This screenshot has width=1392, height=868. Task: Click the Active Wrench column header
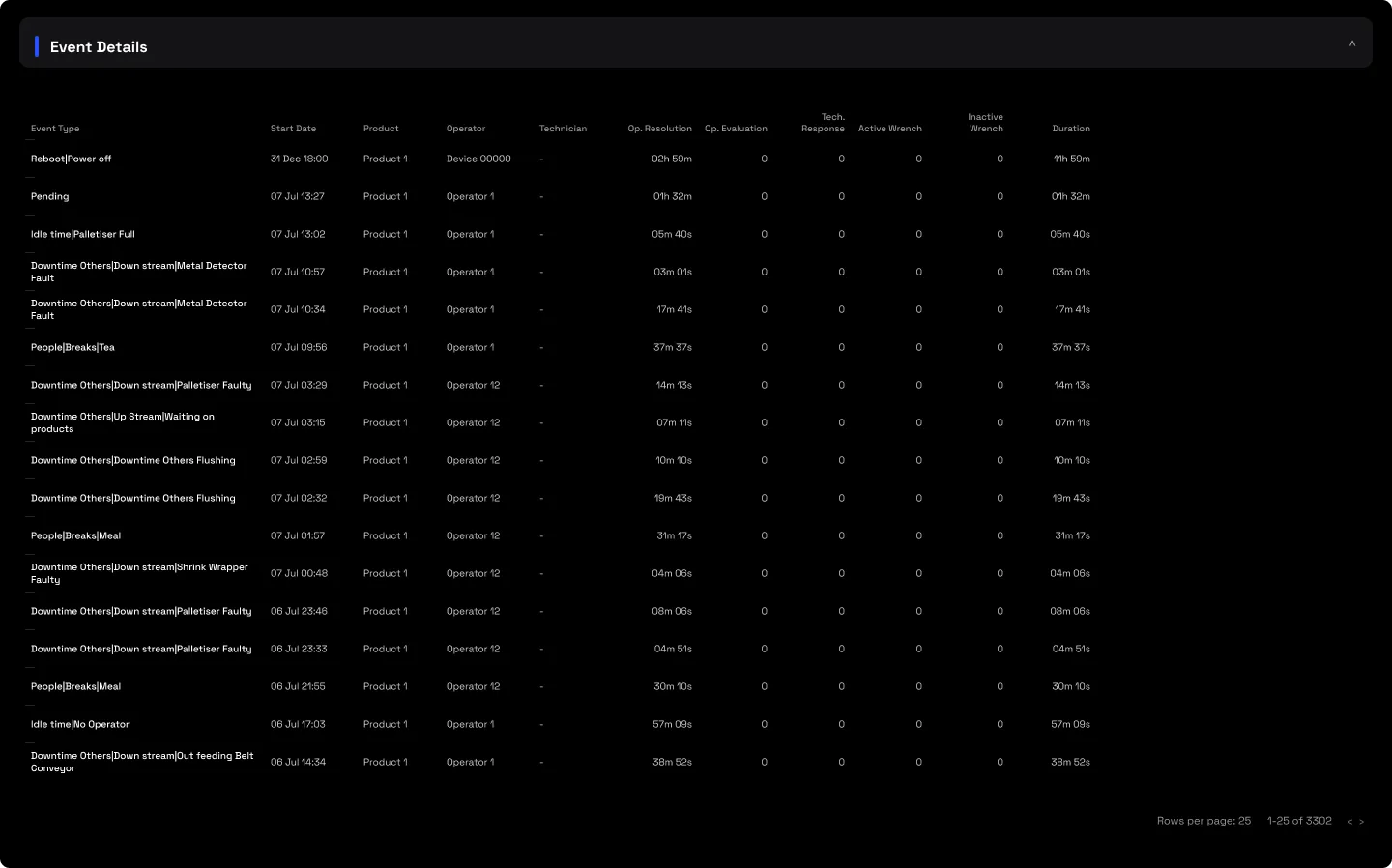pos(890,129)
